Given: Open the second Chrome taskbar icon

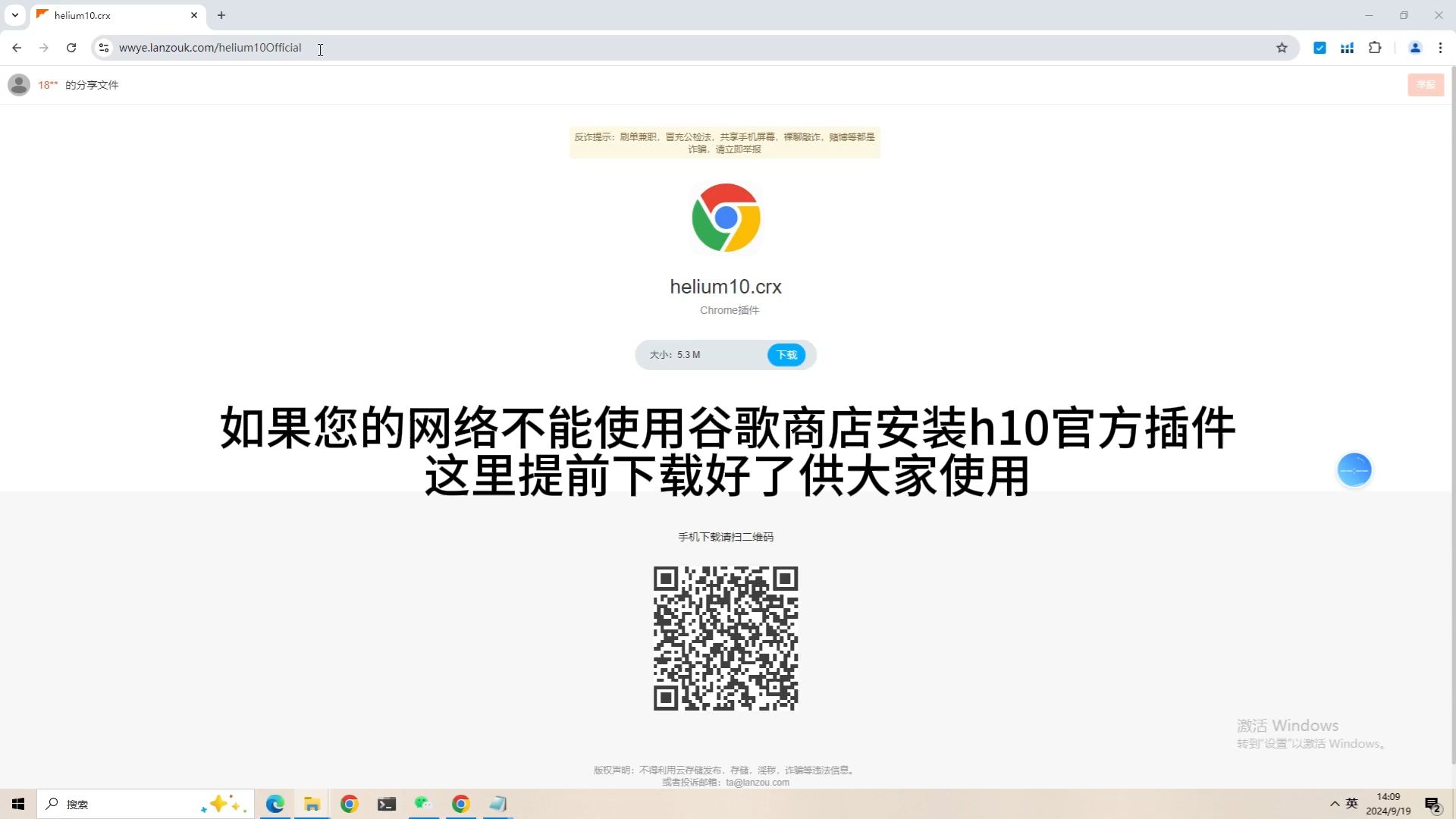Looking at the screenshot, I should coord(460,804).
